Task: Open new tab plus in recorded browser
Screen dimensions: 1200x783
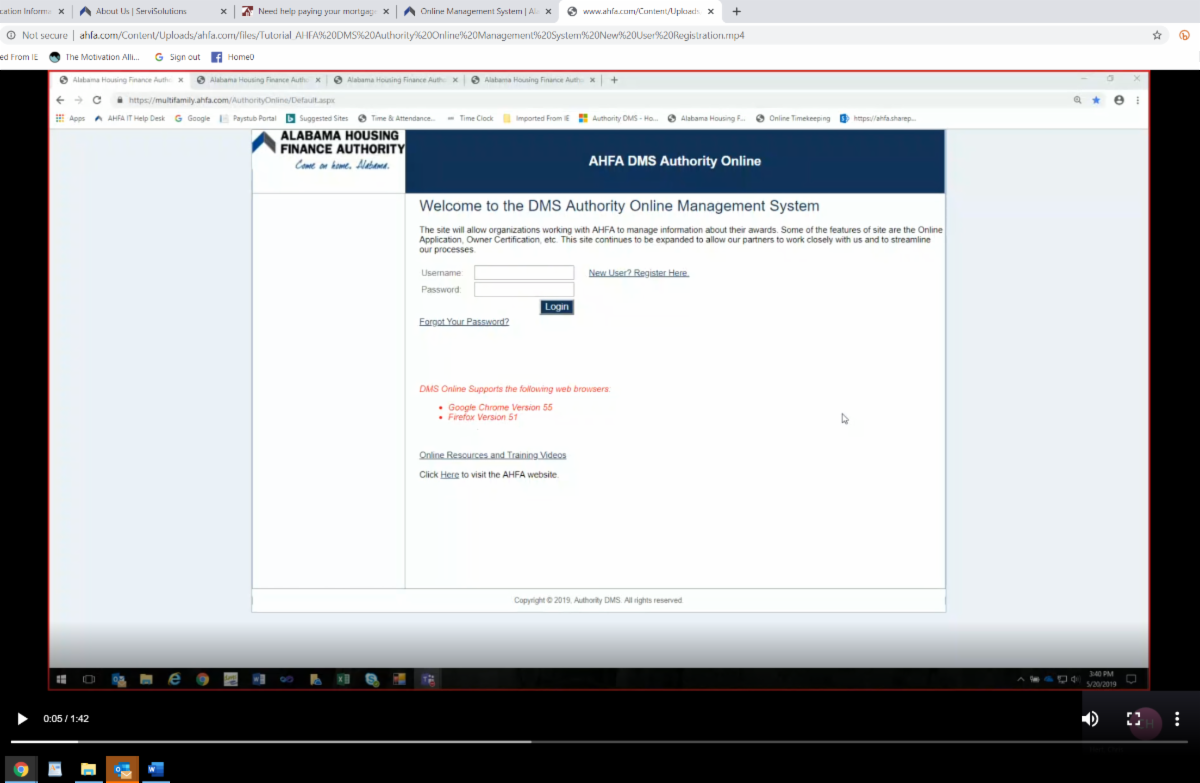Action: [614, 80]
